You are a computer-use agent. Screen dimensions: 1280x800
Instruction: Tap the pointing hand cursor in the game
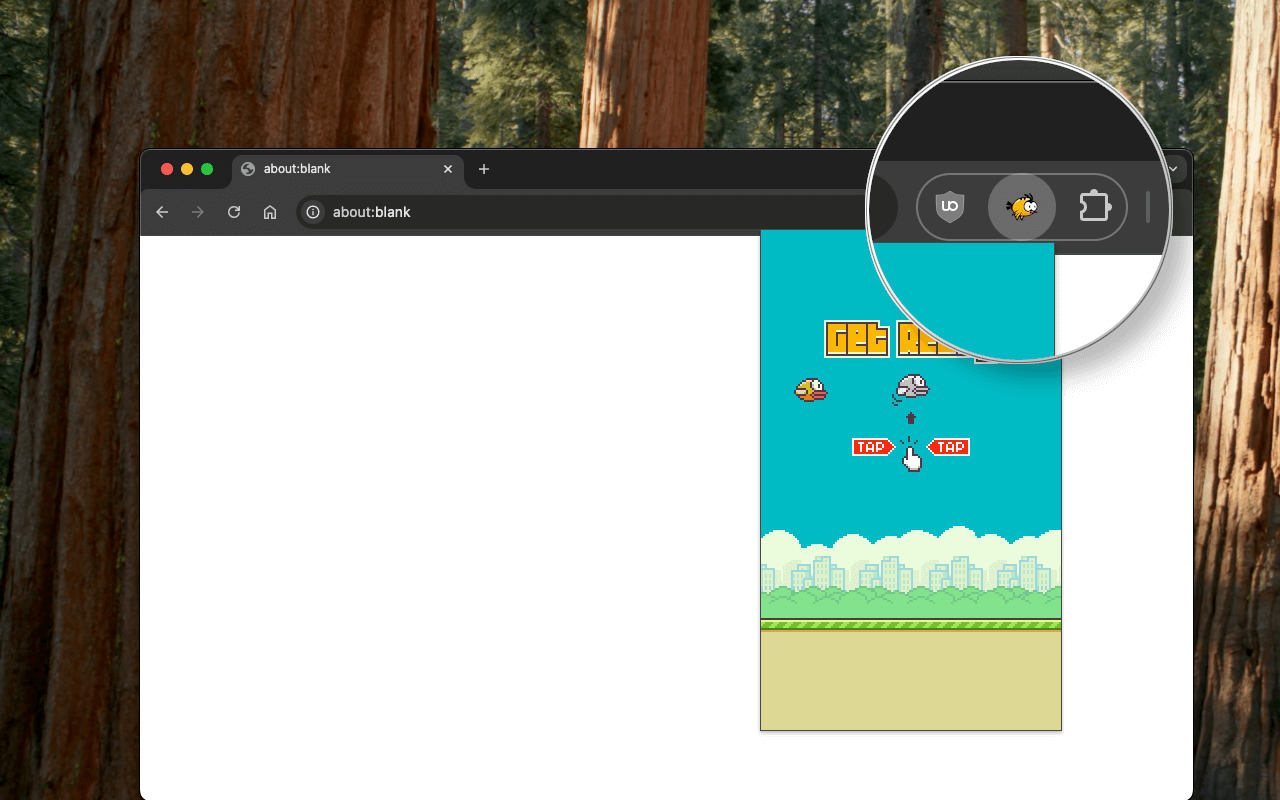911,459
